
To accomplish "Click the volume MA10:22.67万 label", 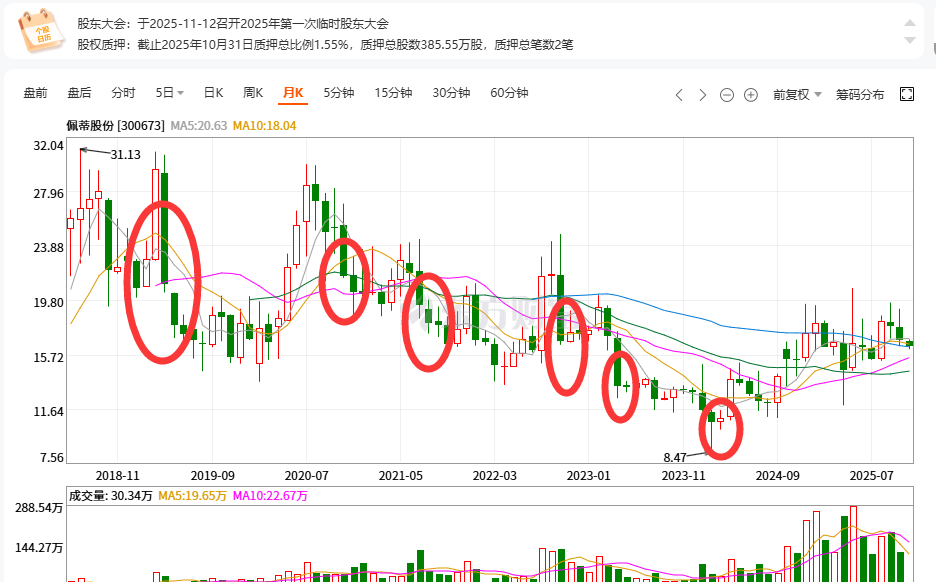I will point(270,495).
